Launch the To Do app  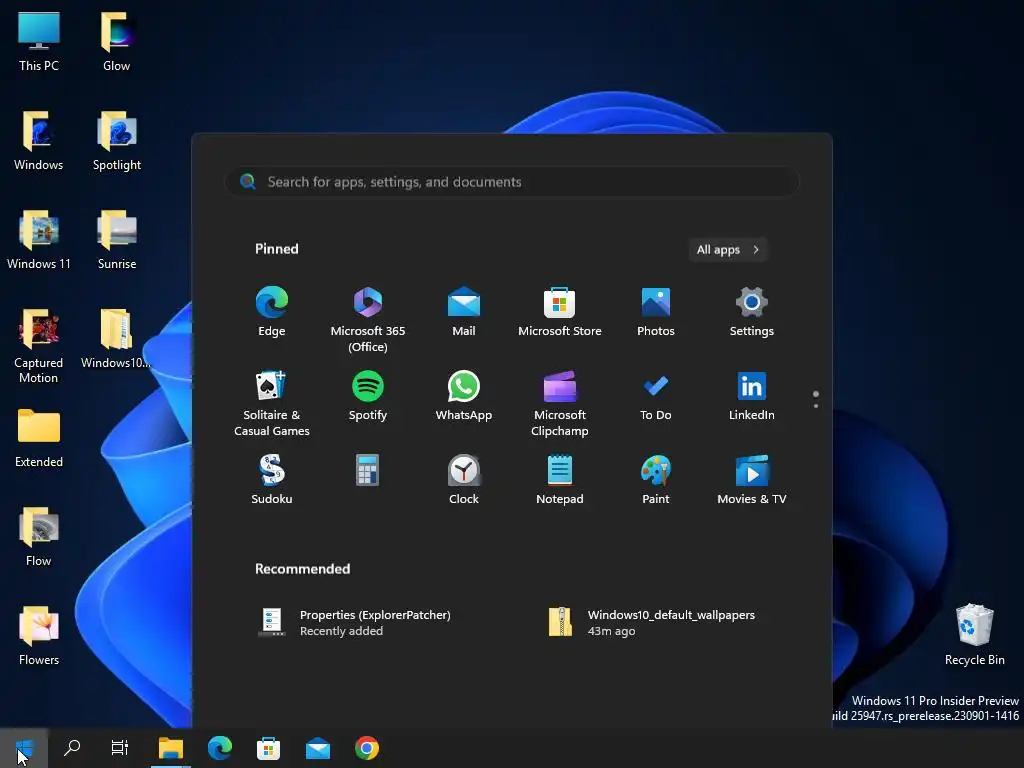tap(656, 396)
